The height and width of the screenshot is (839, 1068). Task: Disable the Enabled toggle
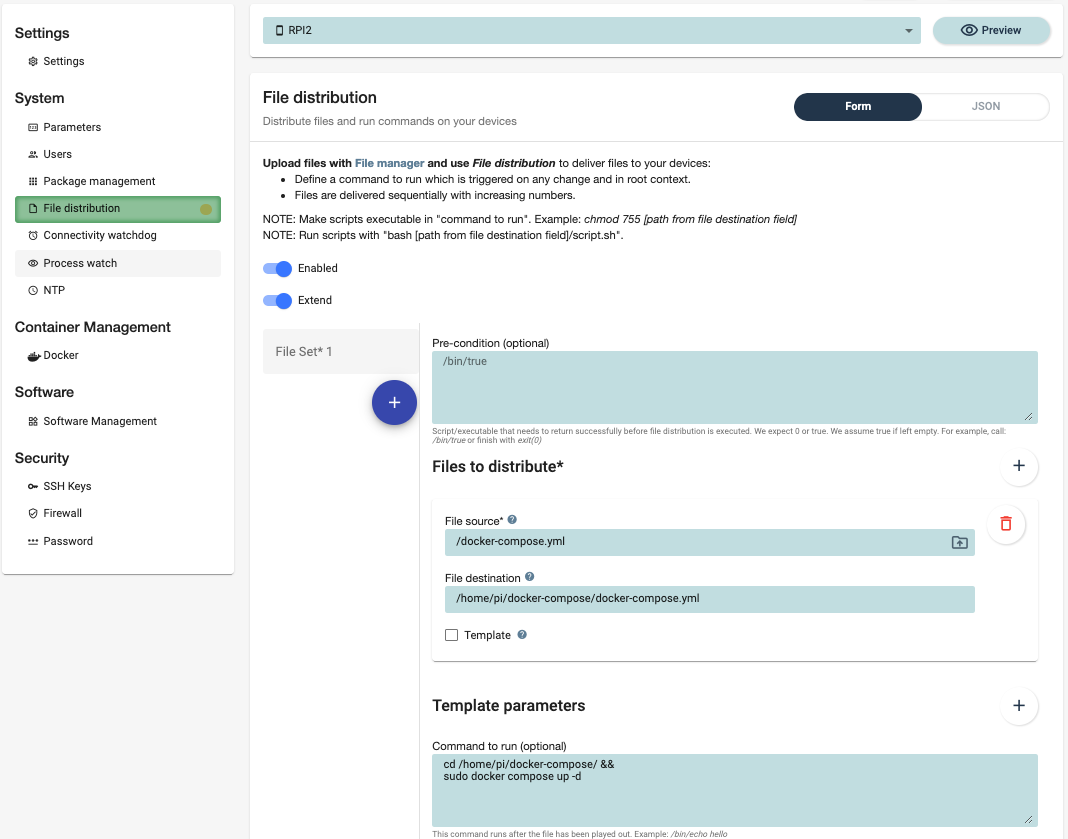click(x=277, y=268)
